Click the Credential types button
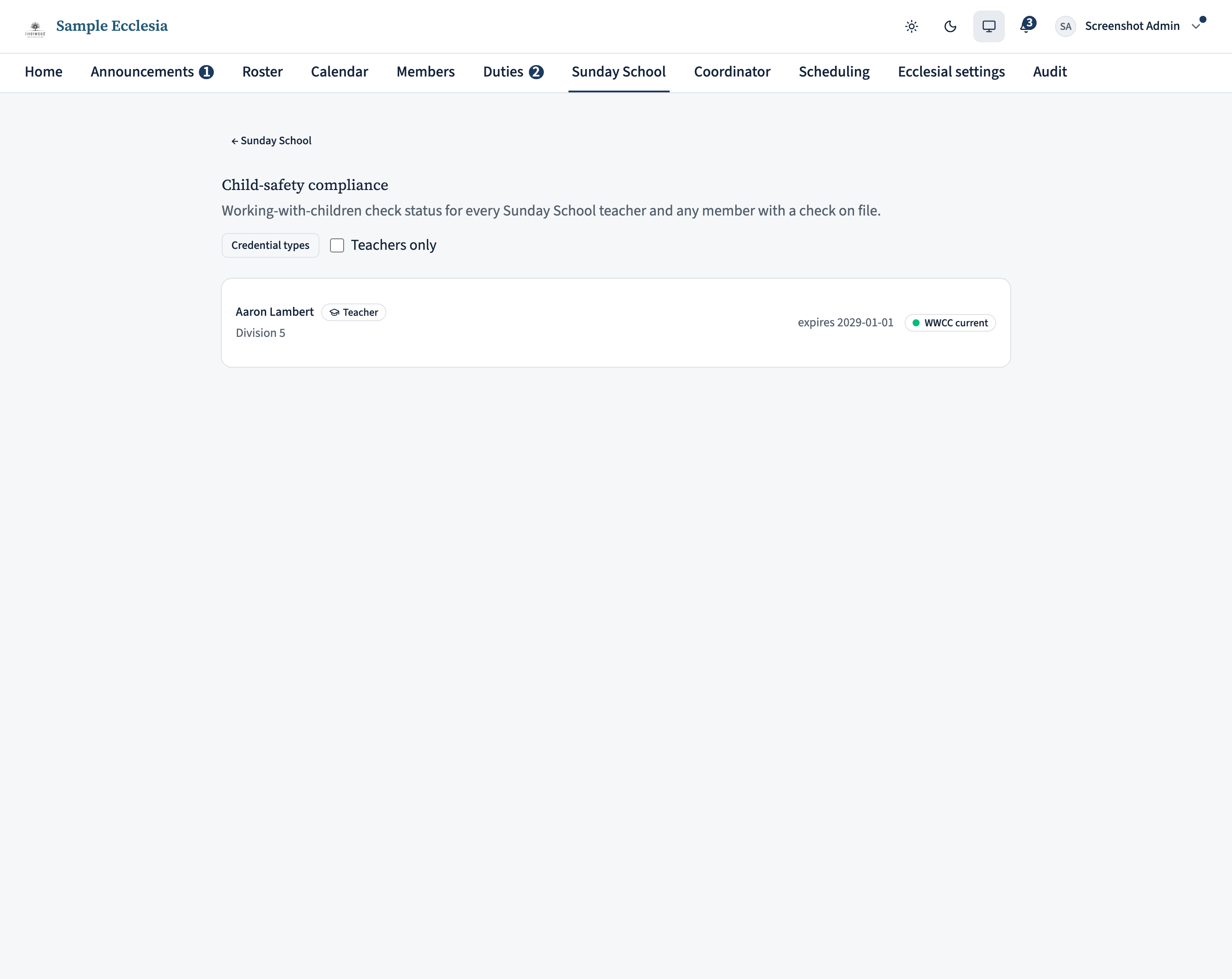The width and height of the screenshot is (1232, 979). (x=270, y=245)
